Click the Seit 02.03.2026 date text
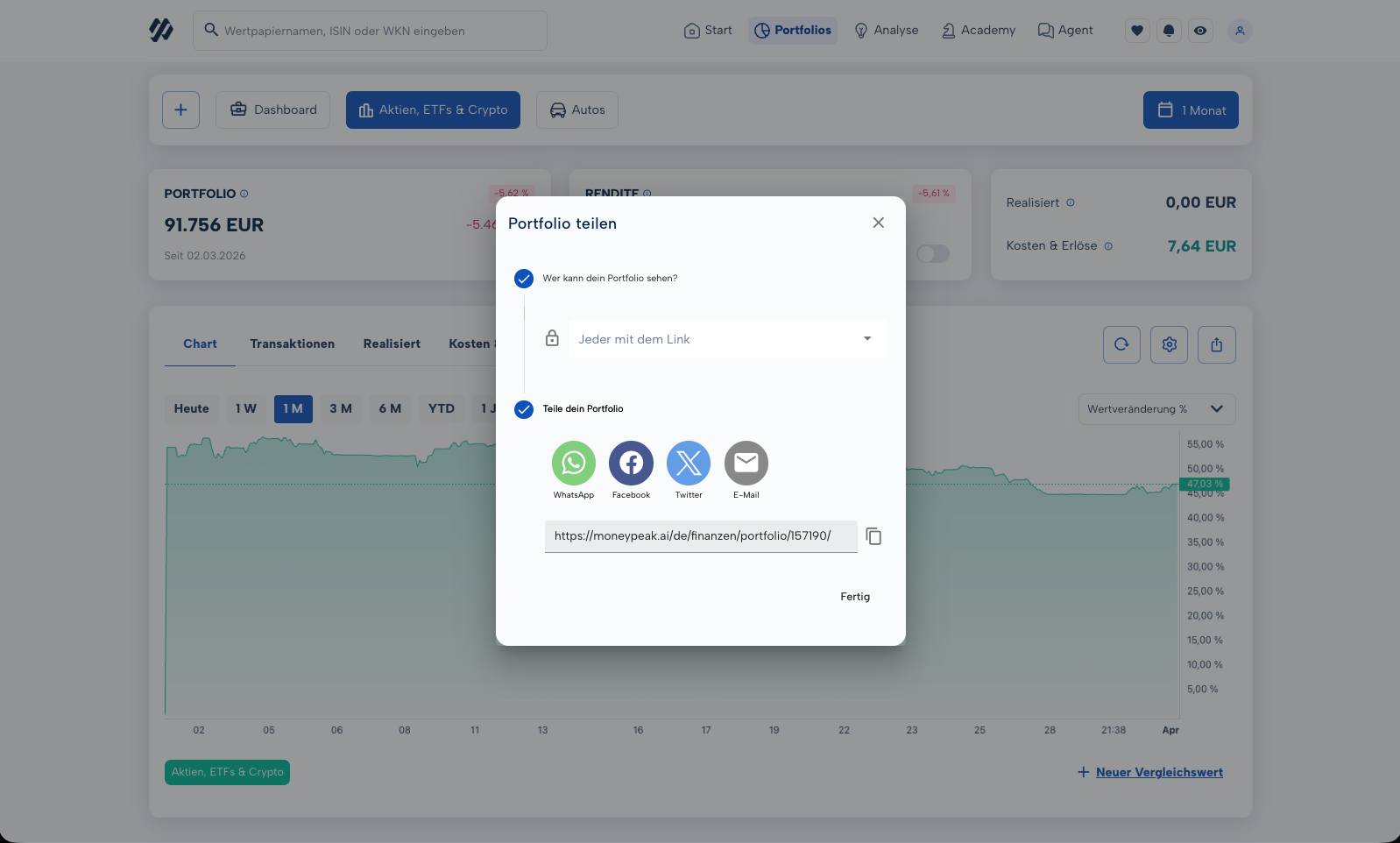Image resolution: width=1400 pixels, height=843 pixels. (x=205, y=256)
